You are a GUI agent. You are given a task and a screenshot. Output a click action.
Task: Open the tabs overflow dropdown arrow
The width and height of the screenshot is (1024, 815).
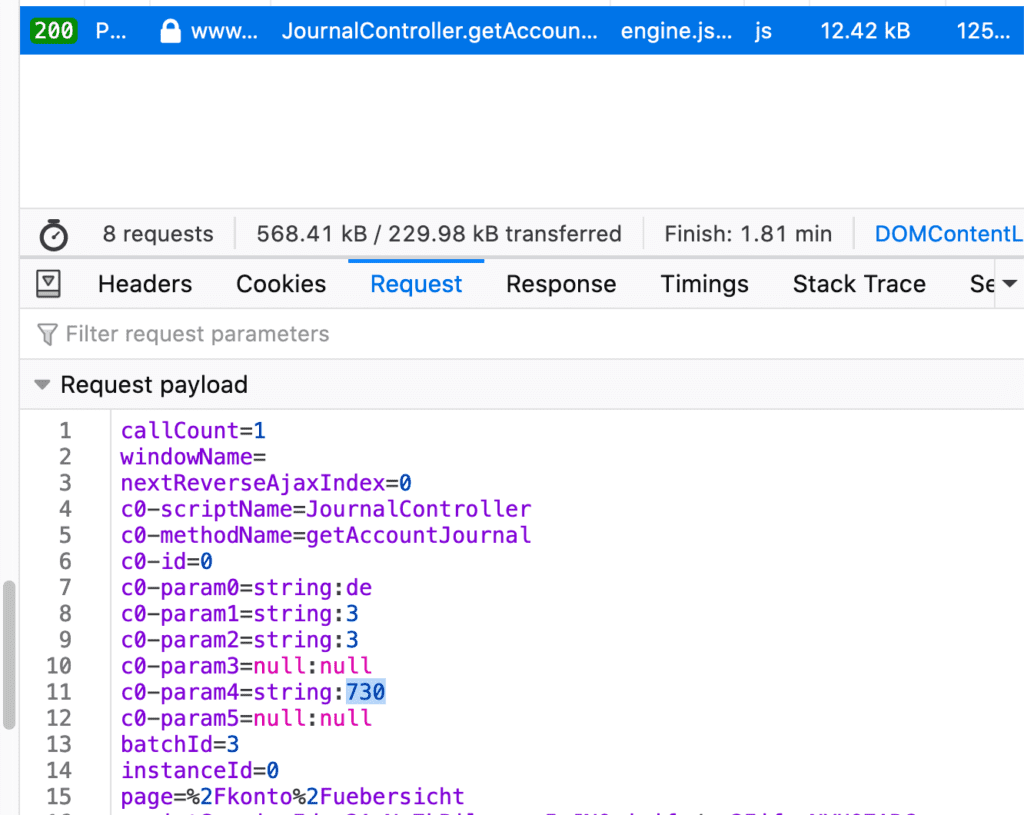point(1009,283)
